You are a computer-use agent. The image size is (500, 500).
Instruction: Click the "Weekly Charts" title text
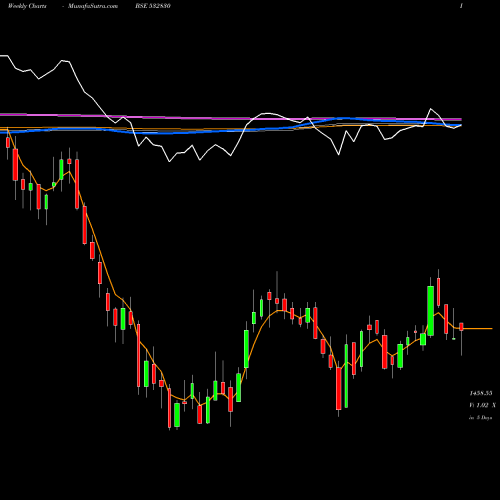coord(27,6)
